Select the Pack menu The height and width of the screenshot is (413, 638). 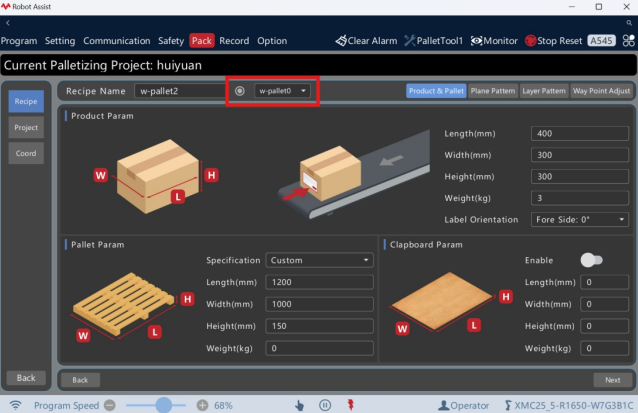click(202, 41)
